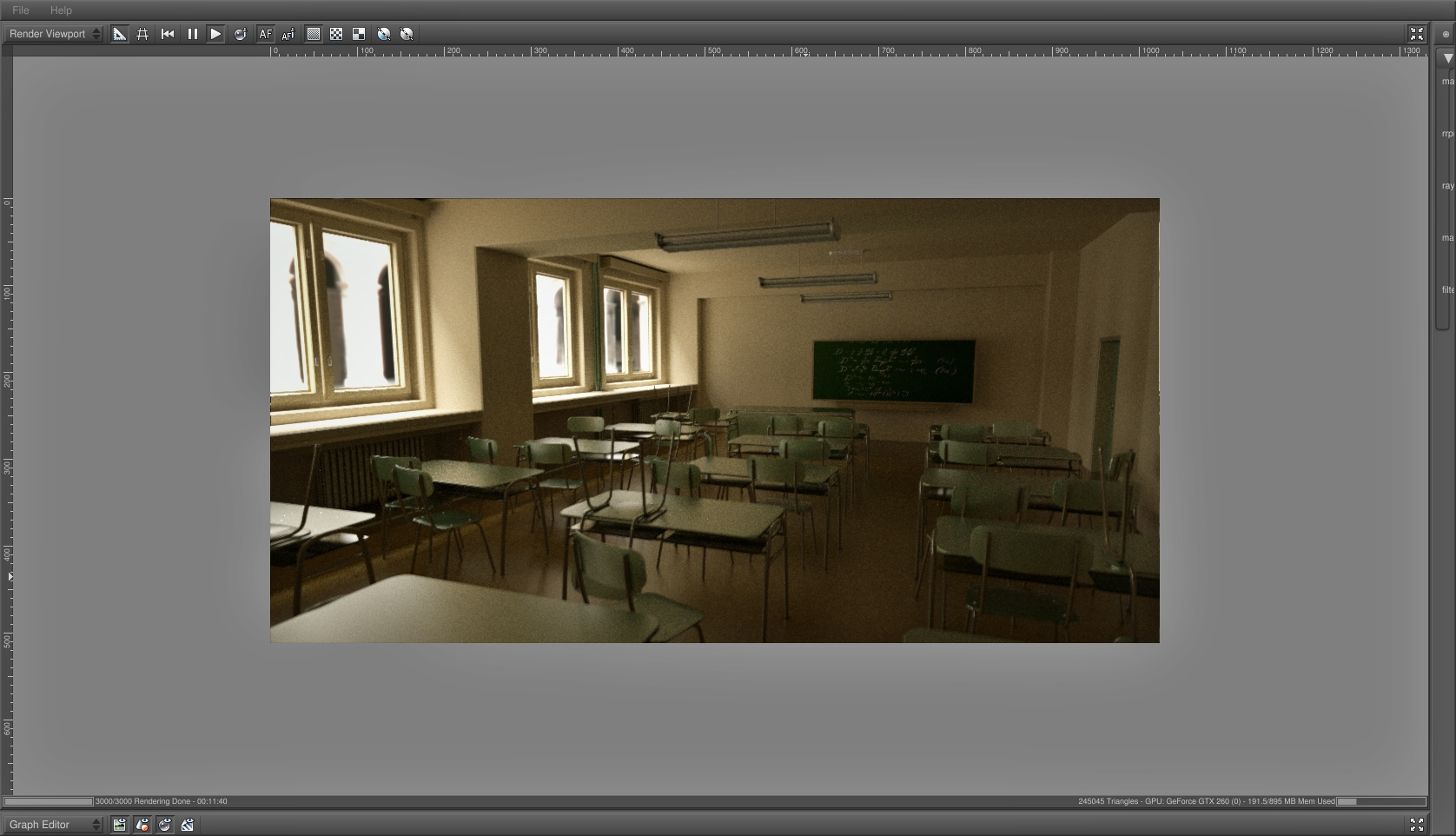Click the blue-tinted globe camera icon

click(x=383, y=34)
